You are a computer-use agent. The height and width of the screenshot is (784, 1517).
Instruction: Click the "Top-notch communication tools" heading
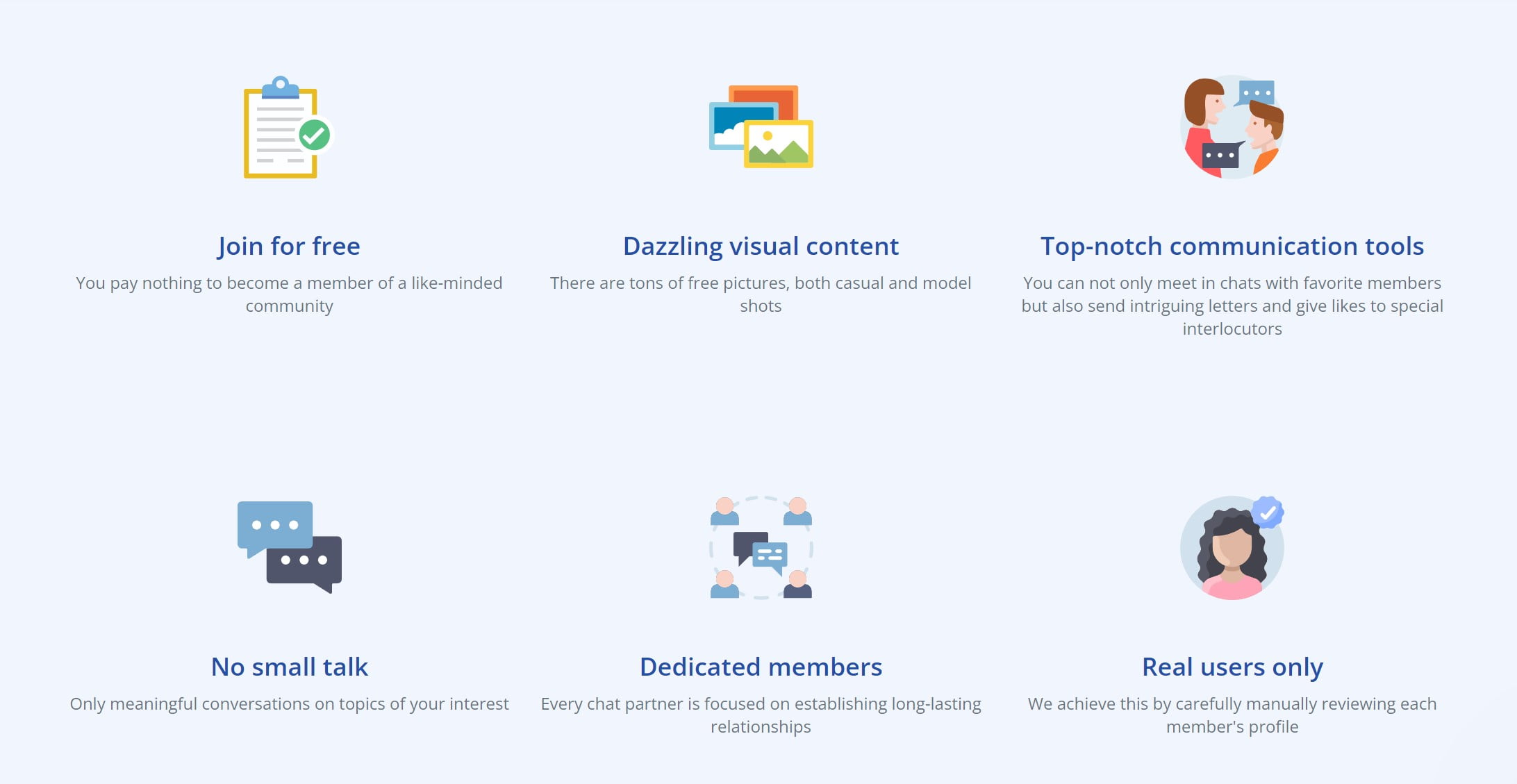click(1232, 246)
